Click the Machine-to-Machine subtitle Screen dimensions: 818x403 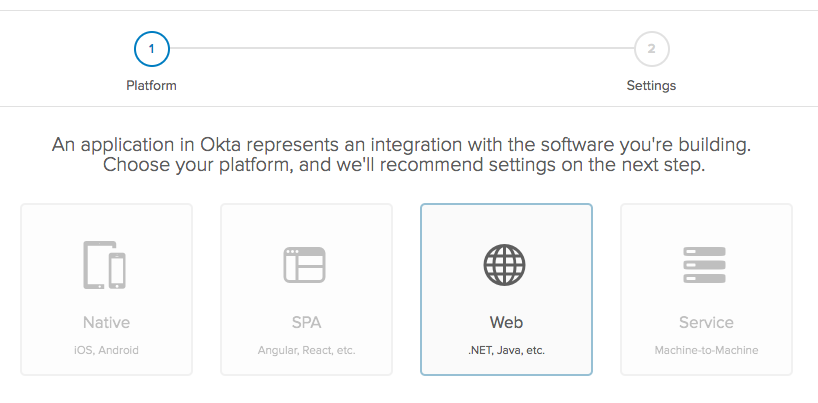706,351
